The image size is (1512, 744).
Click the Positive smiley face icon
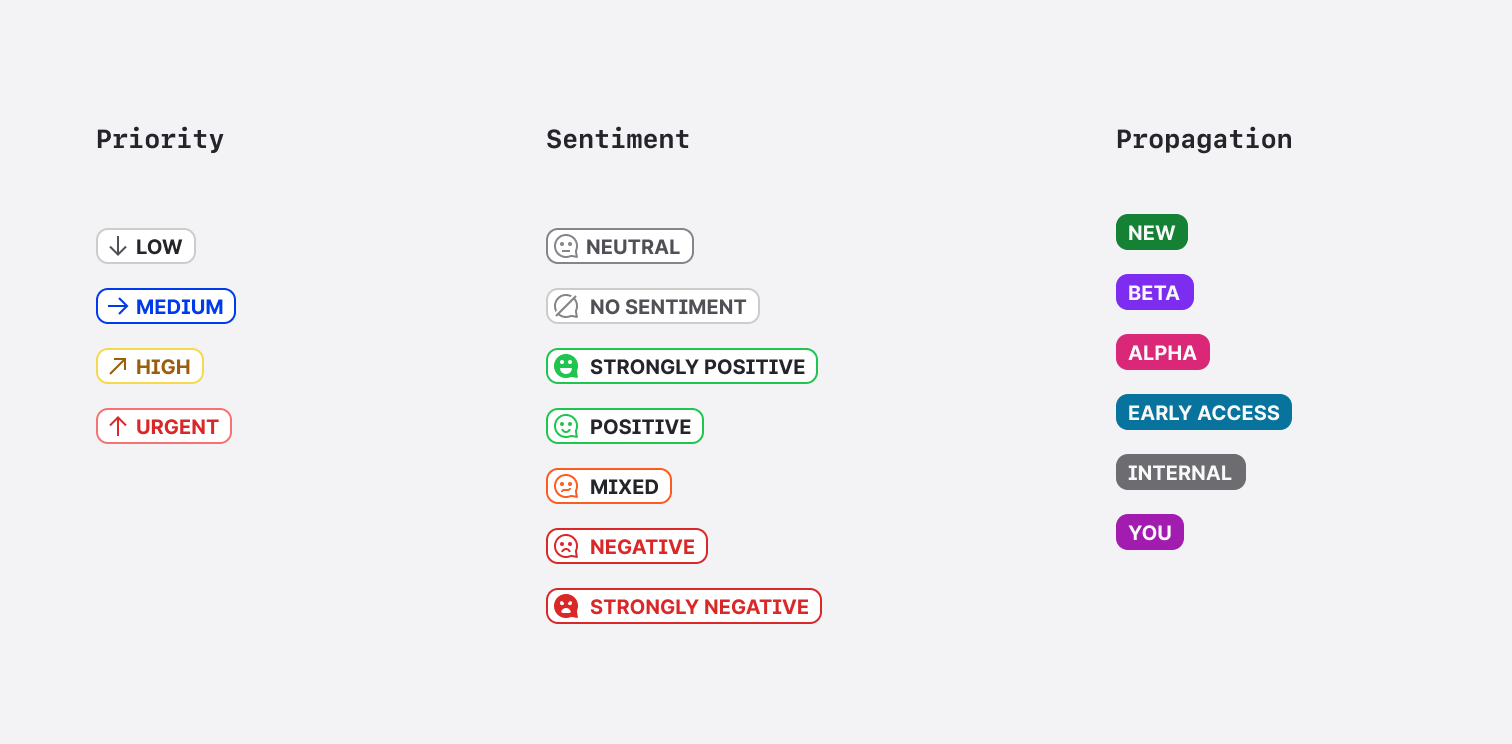click(x=566, y=426)
